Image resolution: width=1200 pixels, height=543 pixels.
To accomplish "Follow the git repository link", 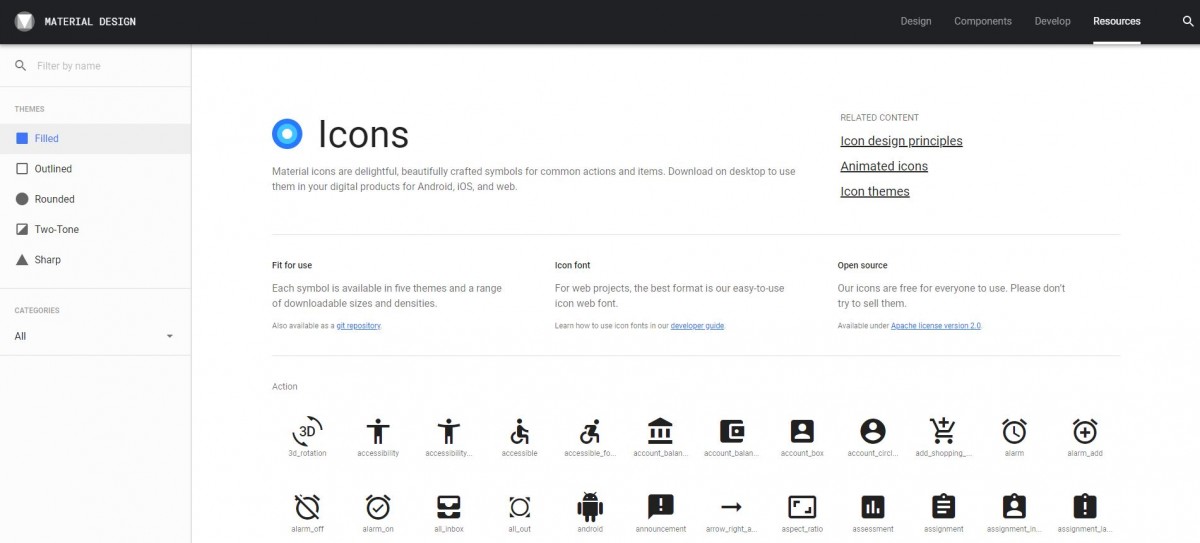I will pyautogui.click(x=358, y=326).
